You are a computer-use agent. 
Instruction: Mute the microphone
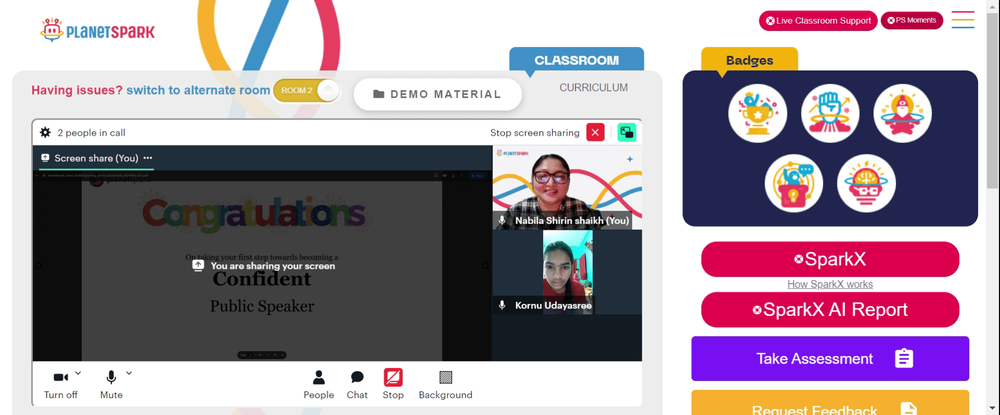pyautogui.click(x=111, y=385)
